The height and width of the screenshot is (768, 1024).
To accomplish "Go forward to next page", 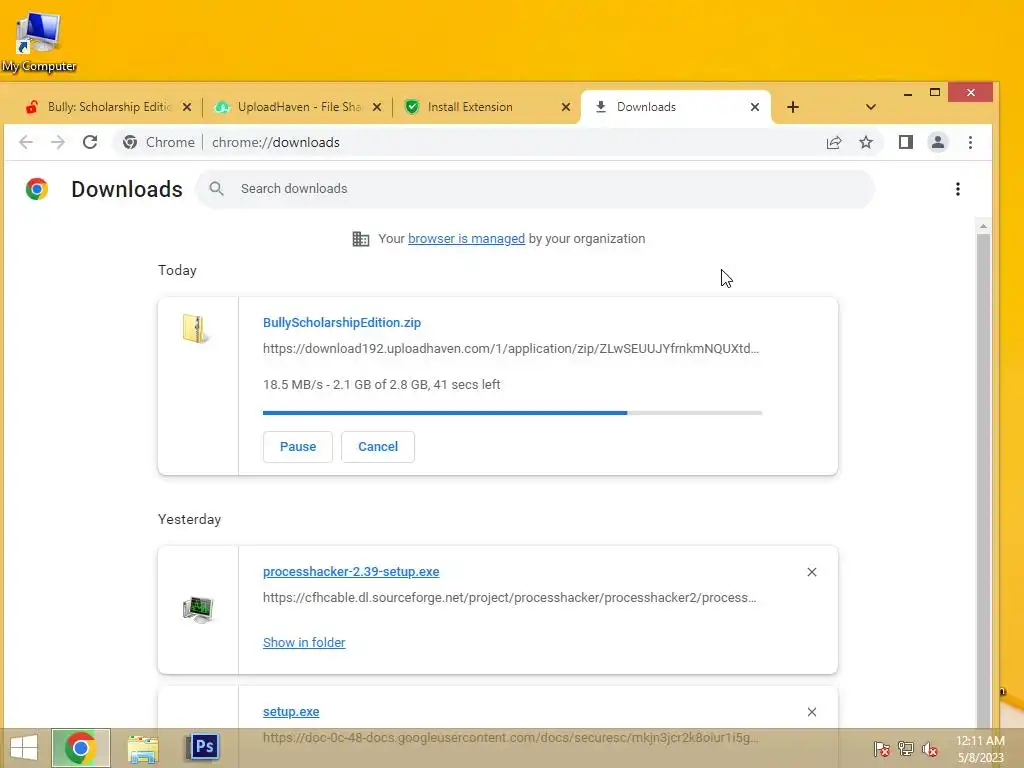I will [x=58, y=142].
